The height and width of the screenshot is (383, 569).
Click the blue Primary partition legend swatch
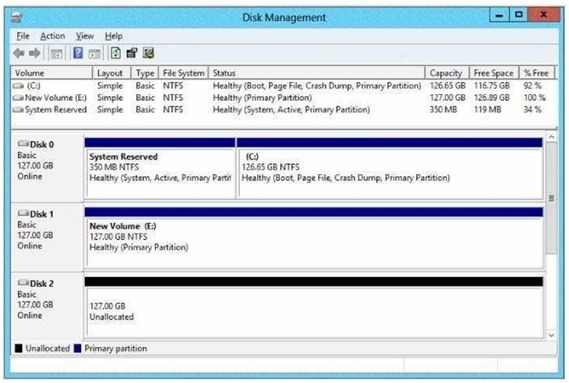coord(77,349)
